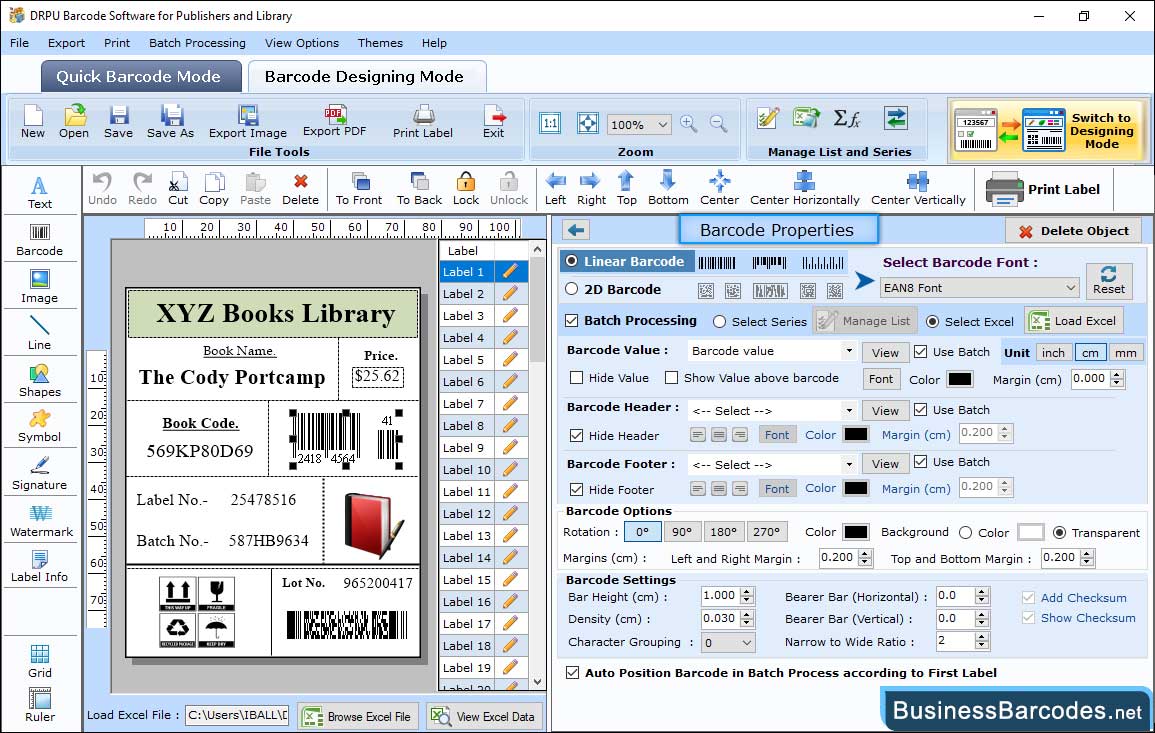Select the Linear Barcode option
Image resolution: width=1155 pixels, height=733 pixels.
click(x=571, y=262)
